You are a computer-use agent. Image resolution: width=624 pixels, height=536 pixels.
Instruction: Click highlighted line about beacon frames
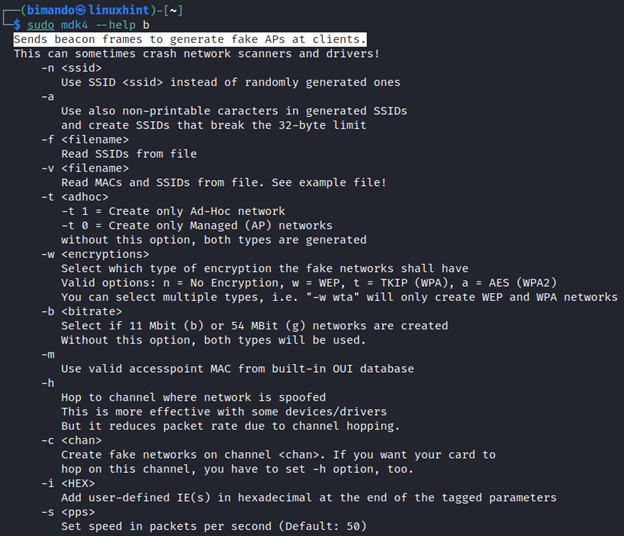coord(190,39)
